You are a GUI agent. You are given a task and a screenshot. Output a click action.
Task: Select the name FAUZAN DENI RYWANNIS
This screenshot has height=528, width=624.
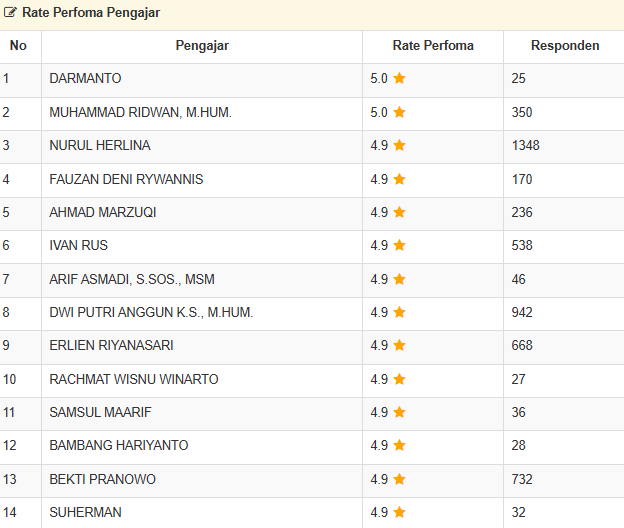click(126, 180)
